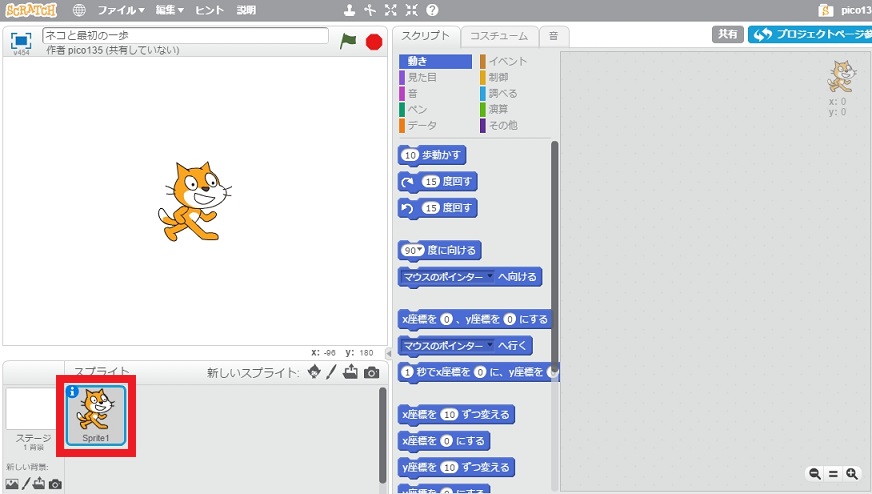872x494 pixels.
Task: Zoom in the scripts area
Action: pos(851,474)
